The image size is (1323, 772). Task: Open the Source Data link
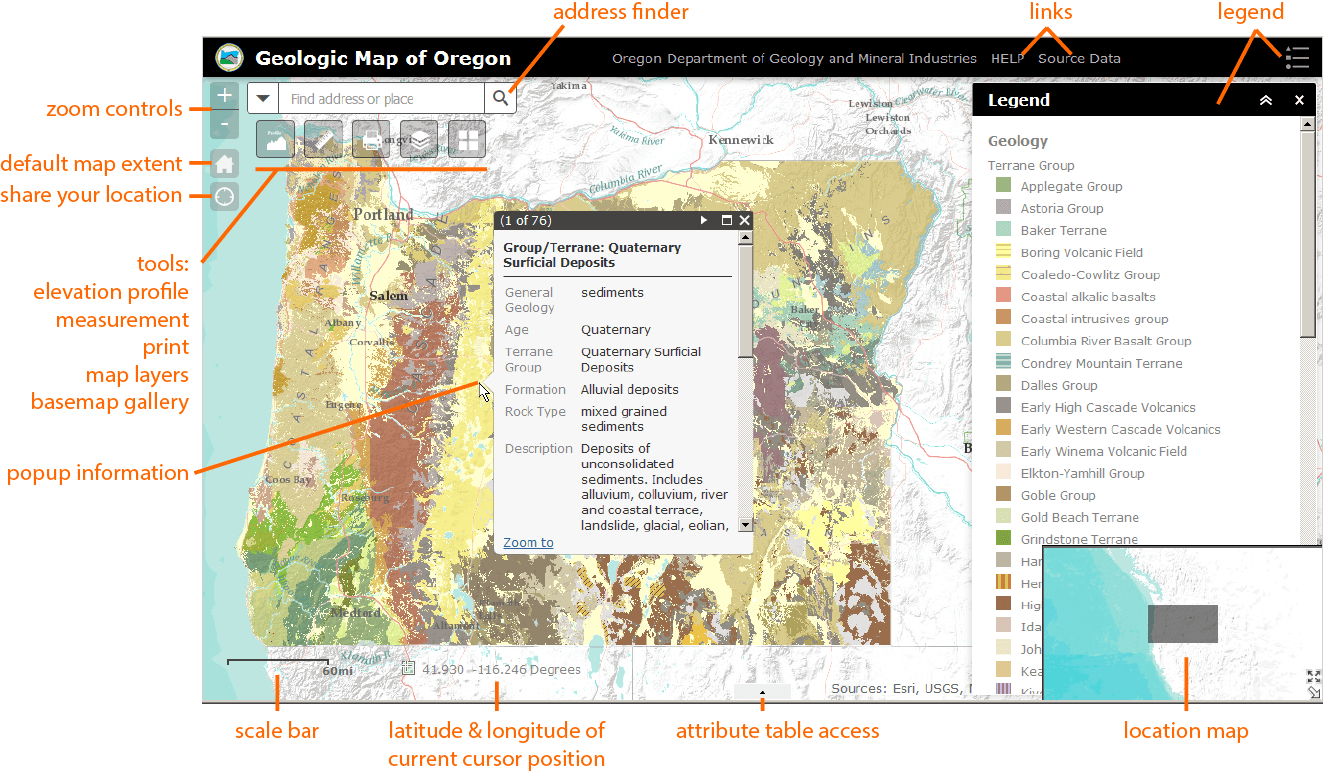pyautogui.click(x=1079, y=58)
